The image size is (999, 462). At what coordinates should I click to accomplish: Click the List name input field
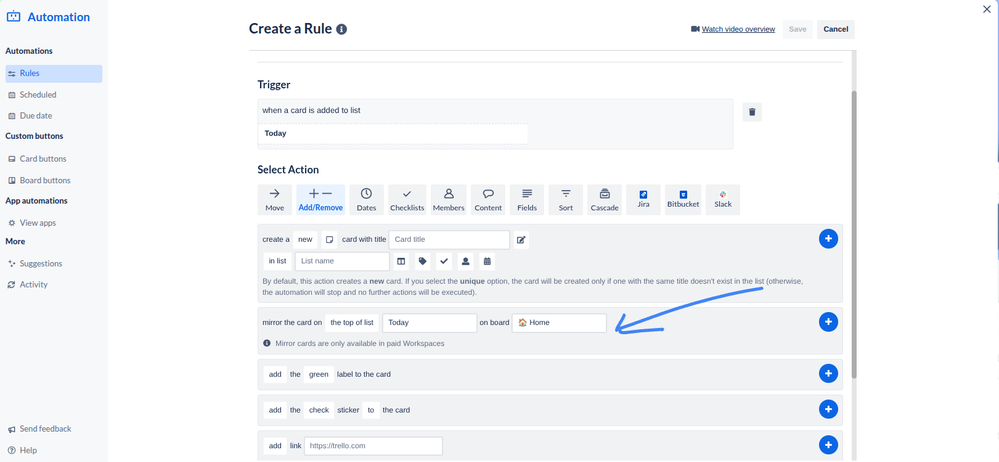(342, 261)
